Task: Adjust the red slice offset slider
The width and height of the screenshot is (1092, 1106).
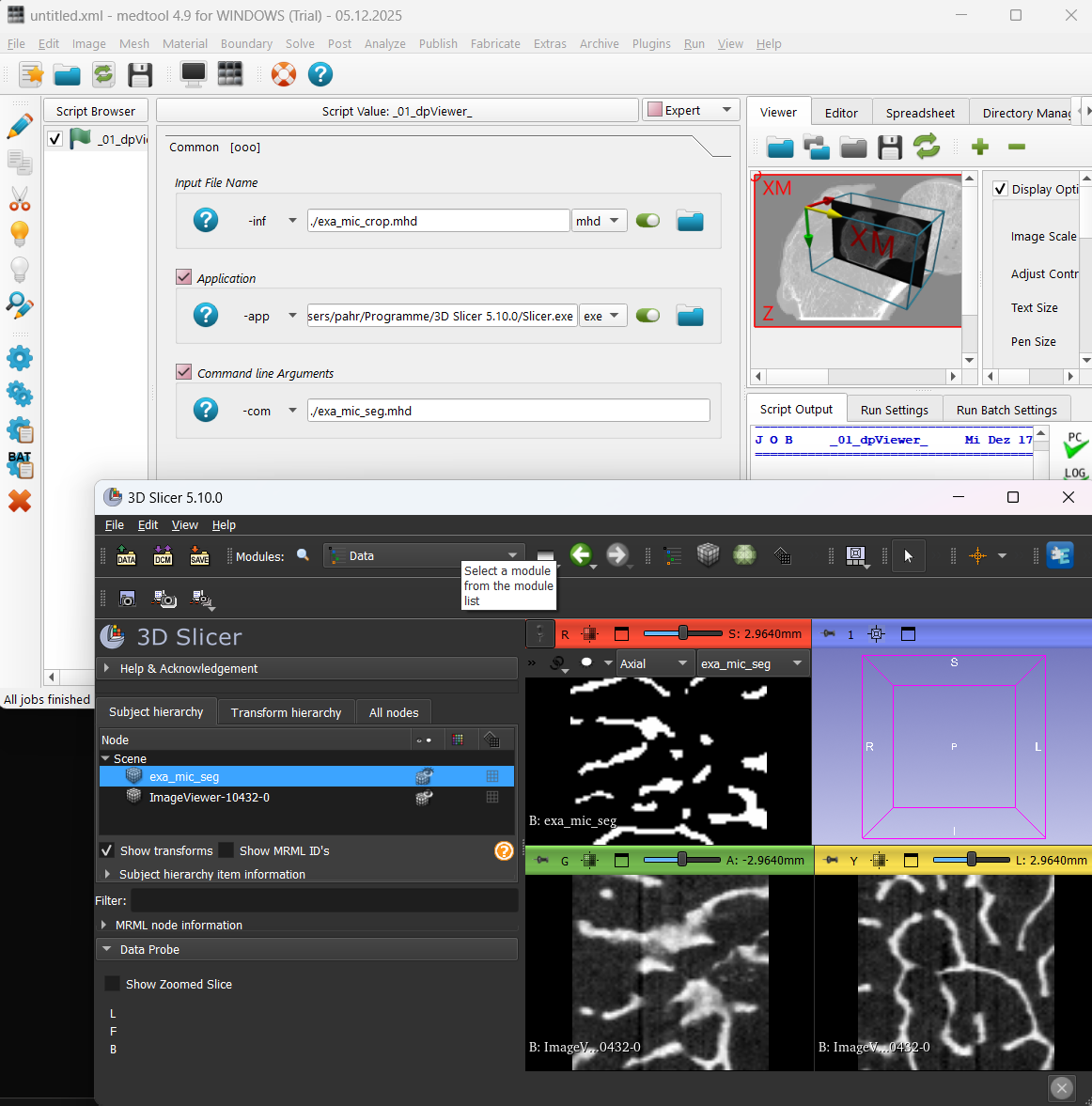Action: click(683, 633)
